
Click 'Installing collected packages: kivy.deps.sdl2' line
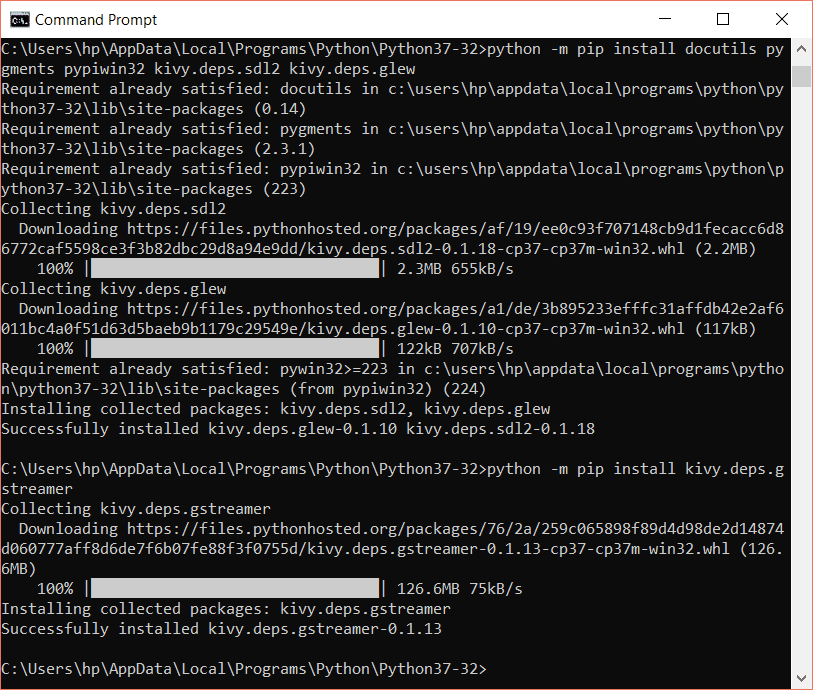[x=275, y=409]
